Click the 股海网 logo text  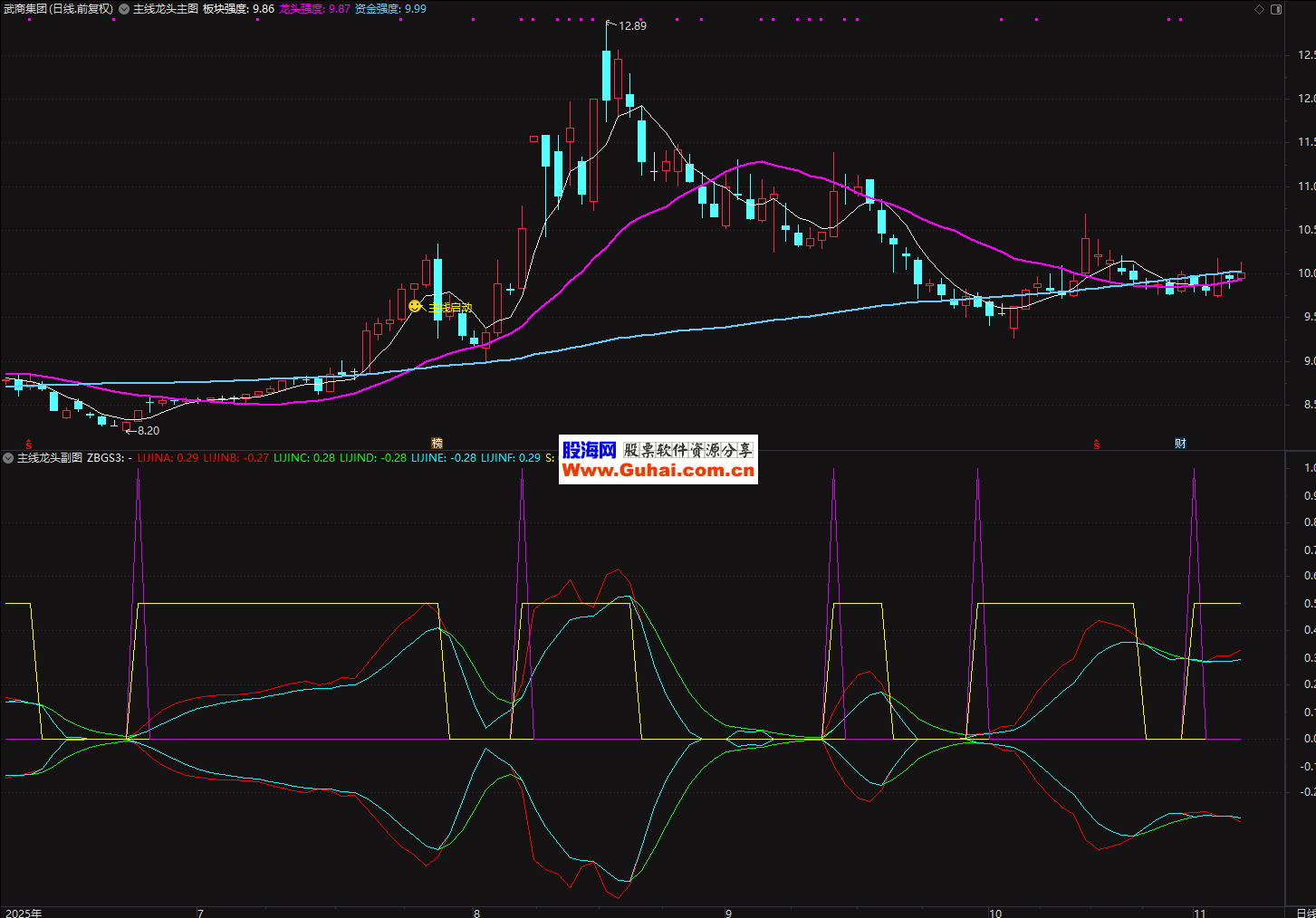point(589,450)
